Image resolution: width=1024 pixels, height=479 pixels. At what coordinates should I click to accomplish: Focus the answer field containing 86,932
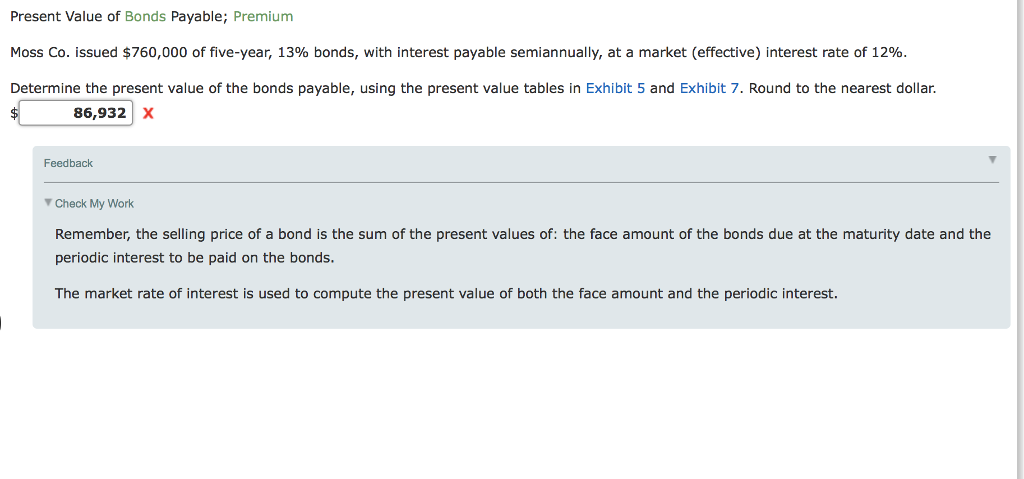tap(75, 113)
